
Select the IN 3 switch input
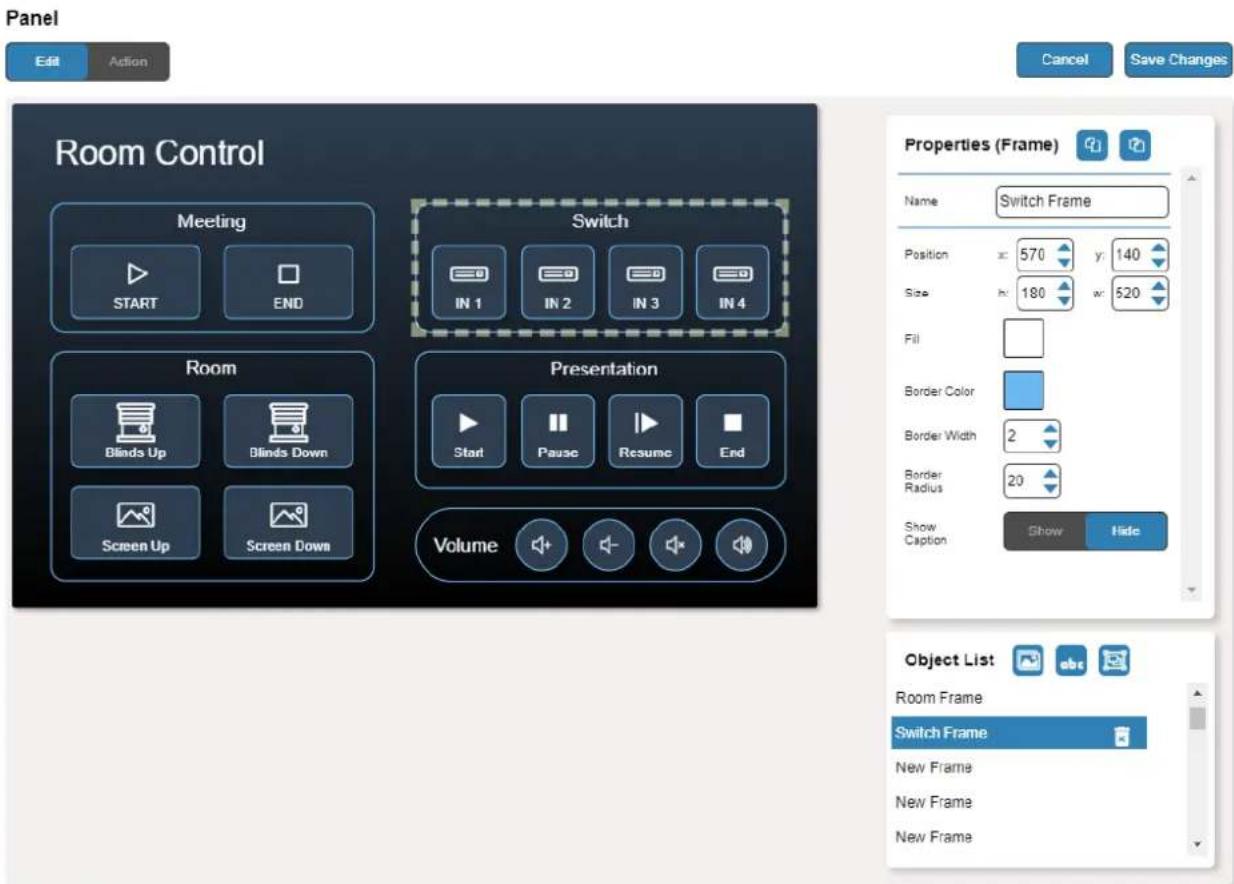[645, 282]
